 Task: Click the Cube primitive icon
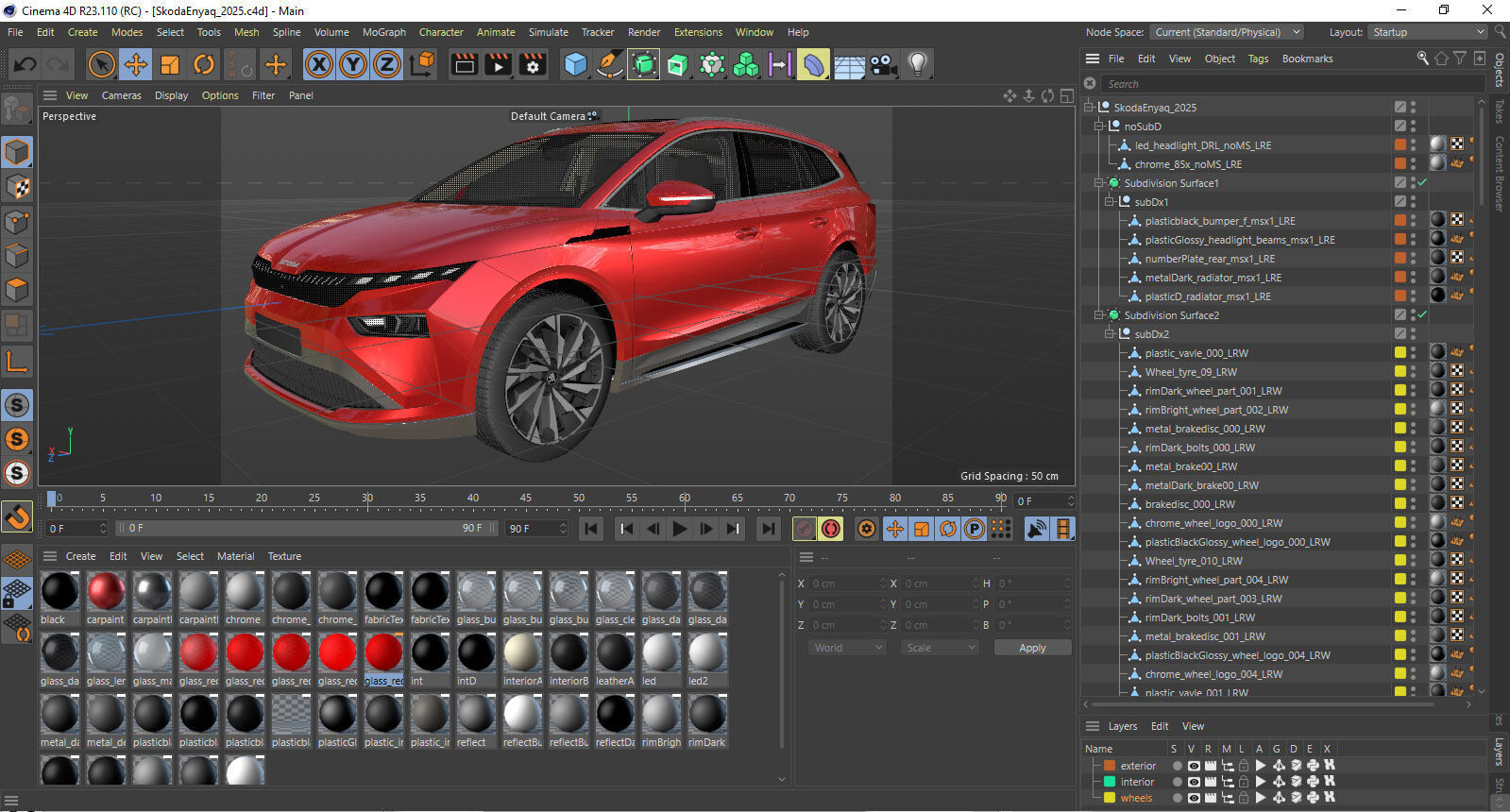coord(575,64)
